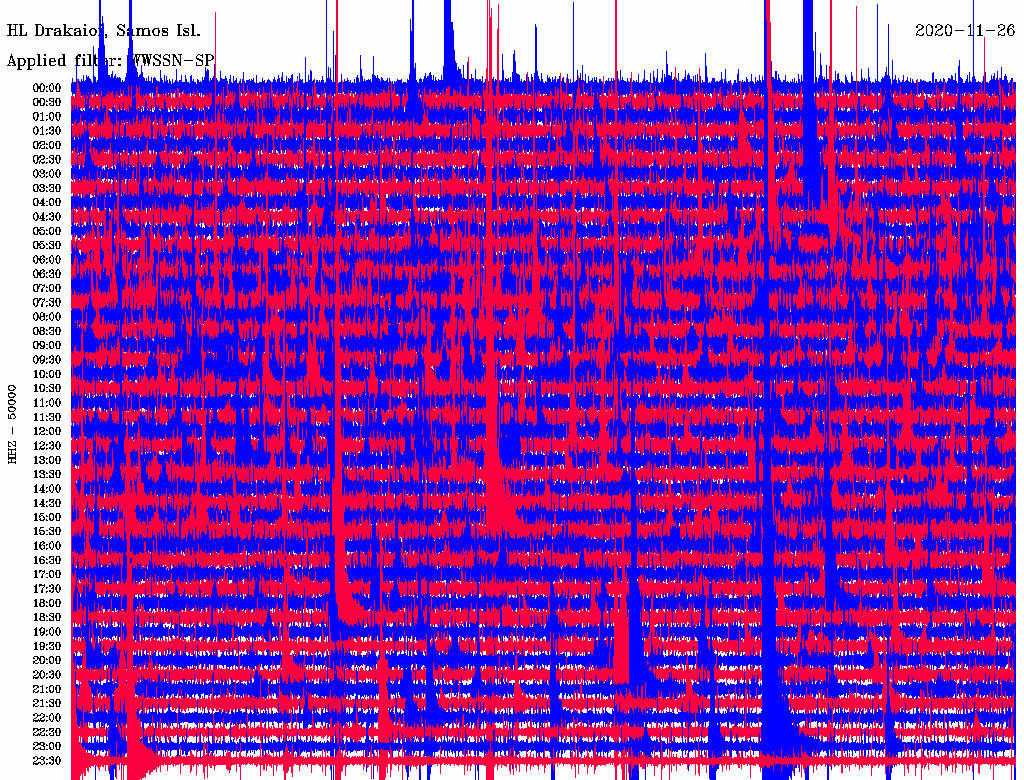Click the 16:00 time label
The width and height of the screenshot is (1024, 780).
click(47, 546)
